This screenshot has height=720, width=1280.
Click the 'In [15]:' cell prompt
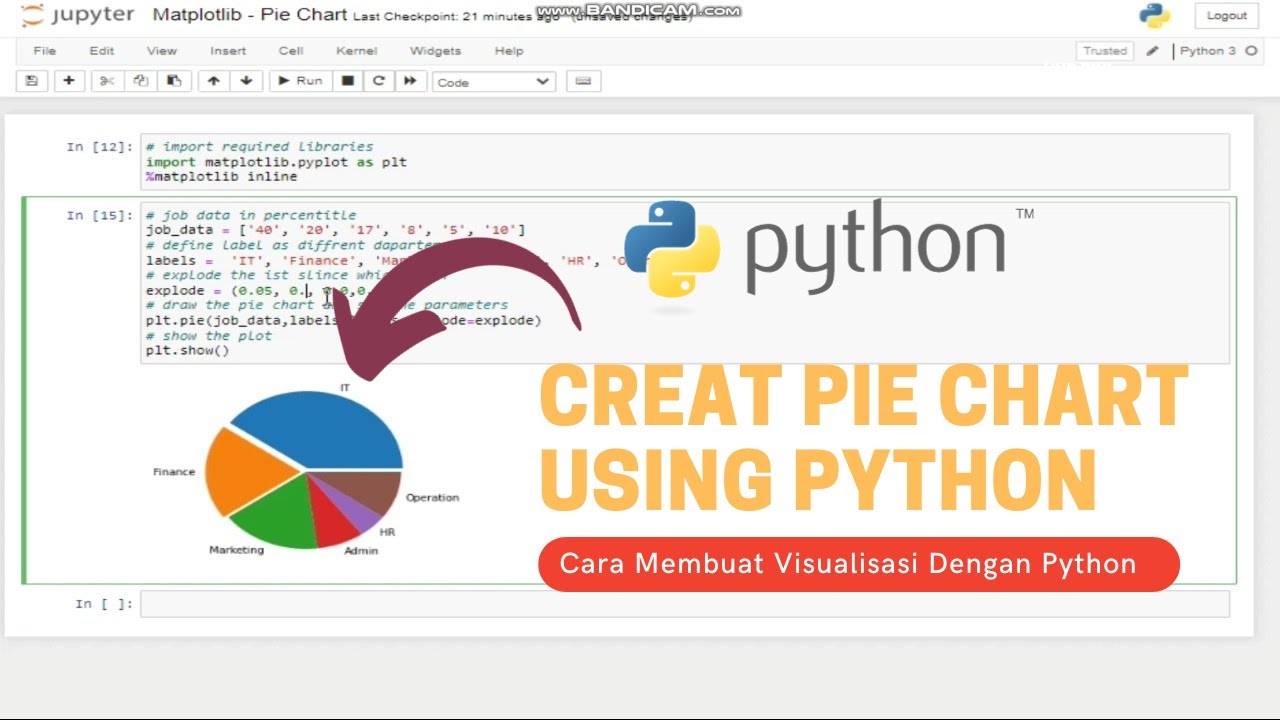click(x=99, y=215)
